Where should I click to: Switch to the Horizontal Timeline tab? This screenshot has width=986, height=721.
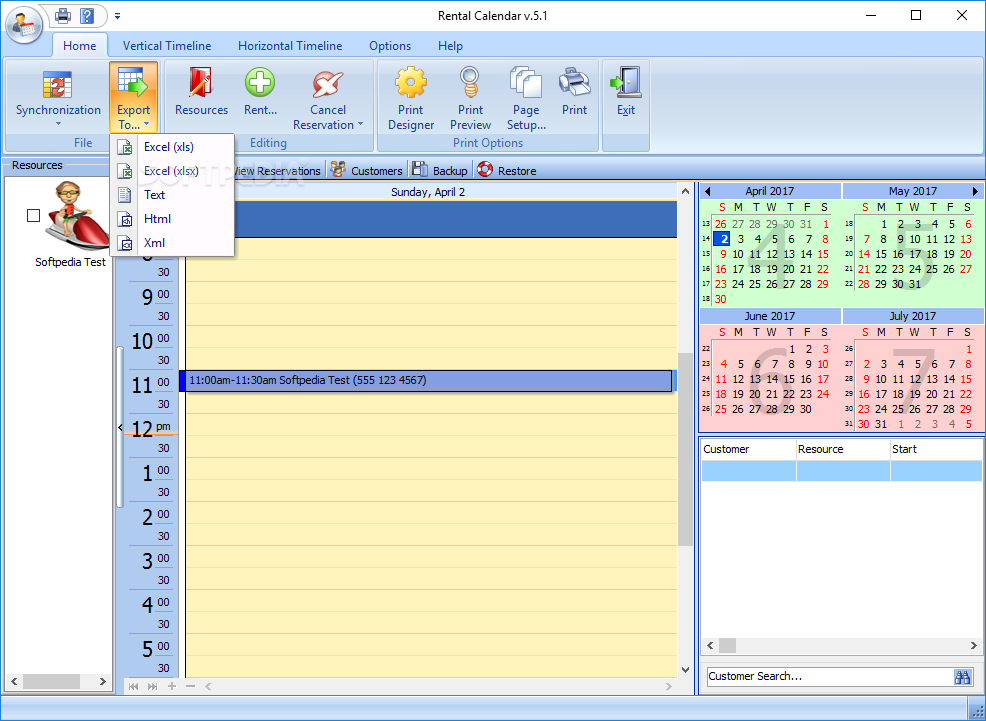[x=290, y=45]
